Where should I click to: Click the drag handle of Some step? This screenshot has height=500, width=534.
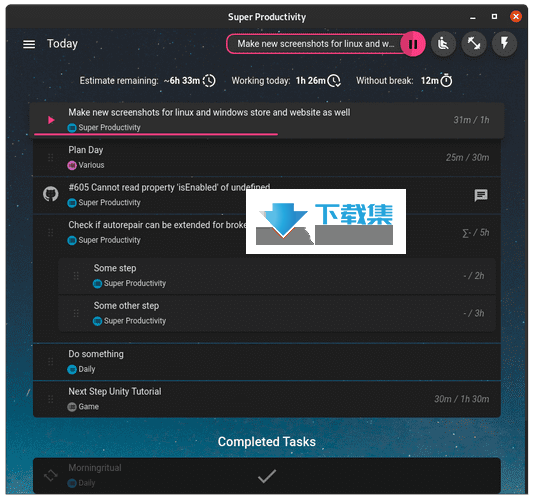[x=76, y=276]
